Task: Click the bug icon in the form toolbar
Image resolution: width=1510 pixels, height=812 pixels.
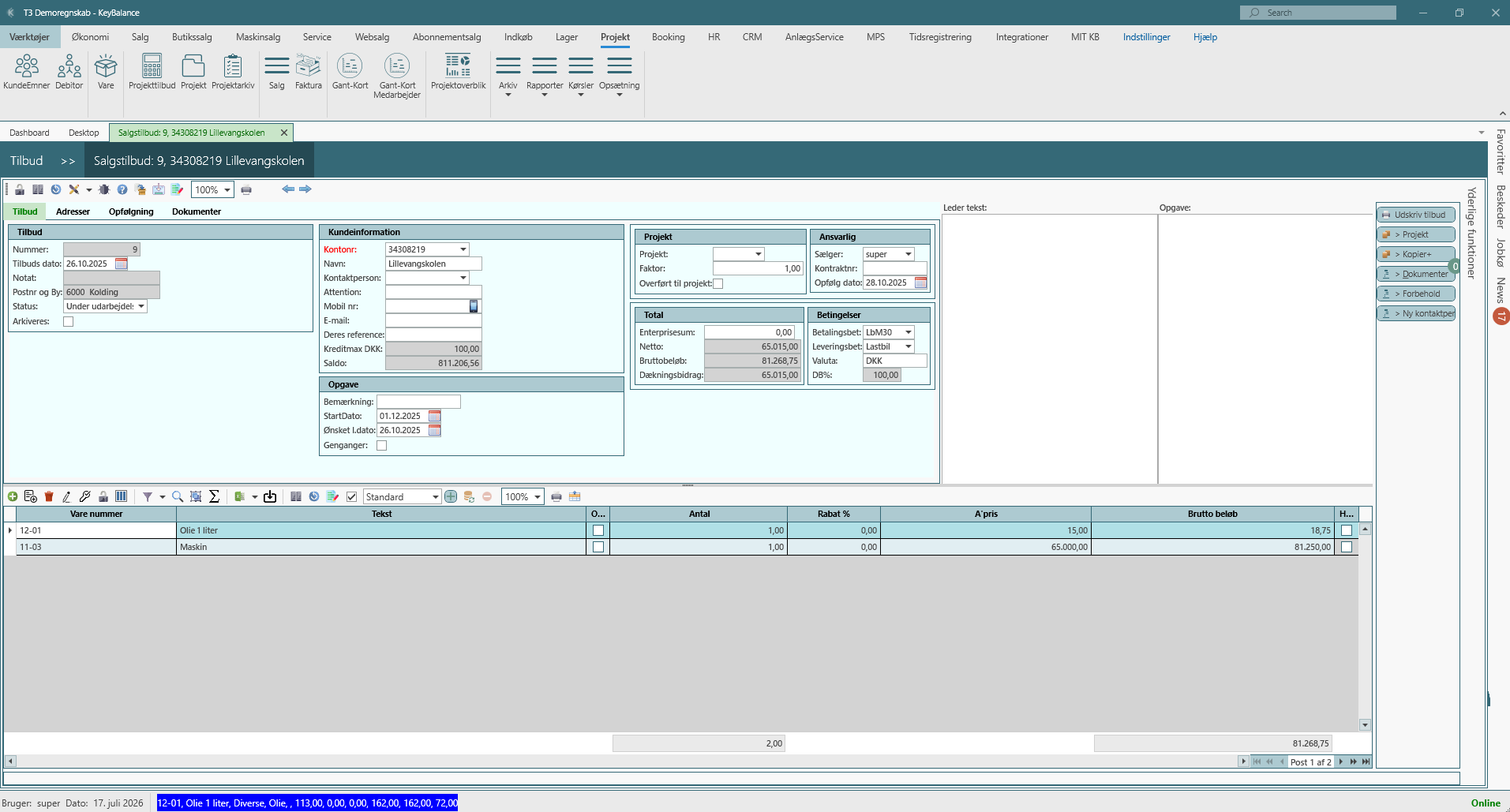Action: click(104, 189)
